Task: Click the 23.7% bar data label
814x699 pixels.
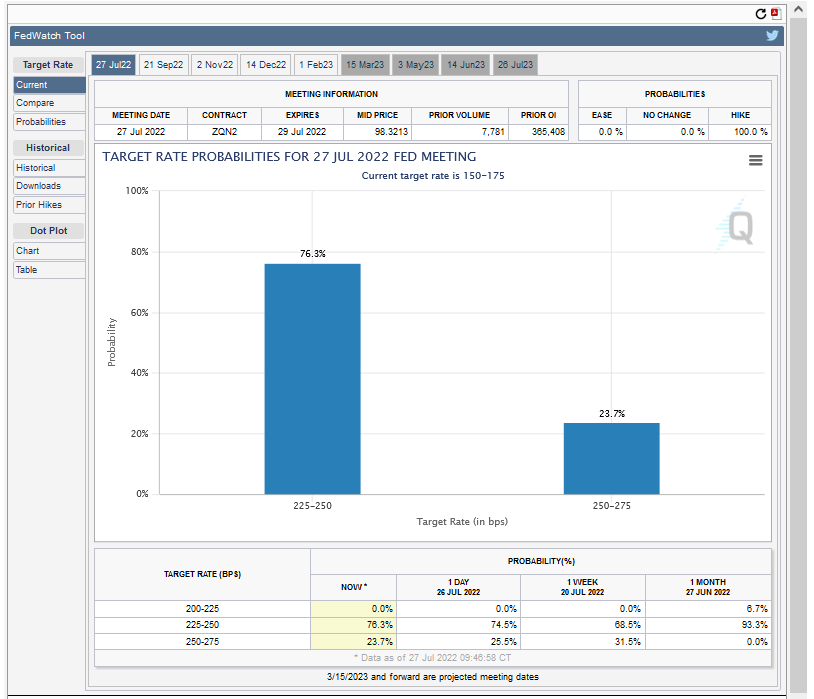Action: [612, 413]
